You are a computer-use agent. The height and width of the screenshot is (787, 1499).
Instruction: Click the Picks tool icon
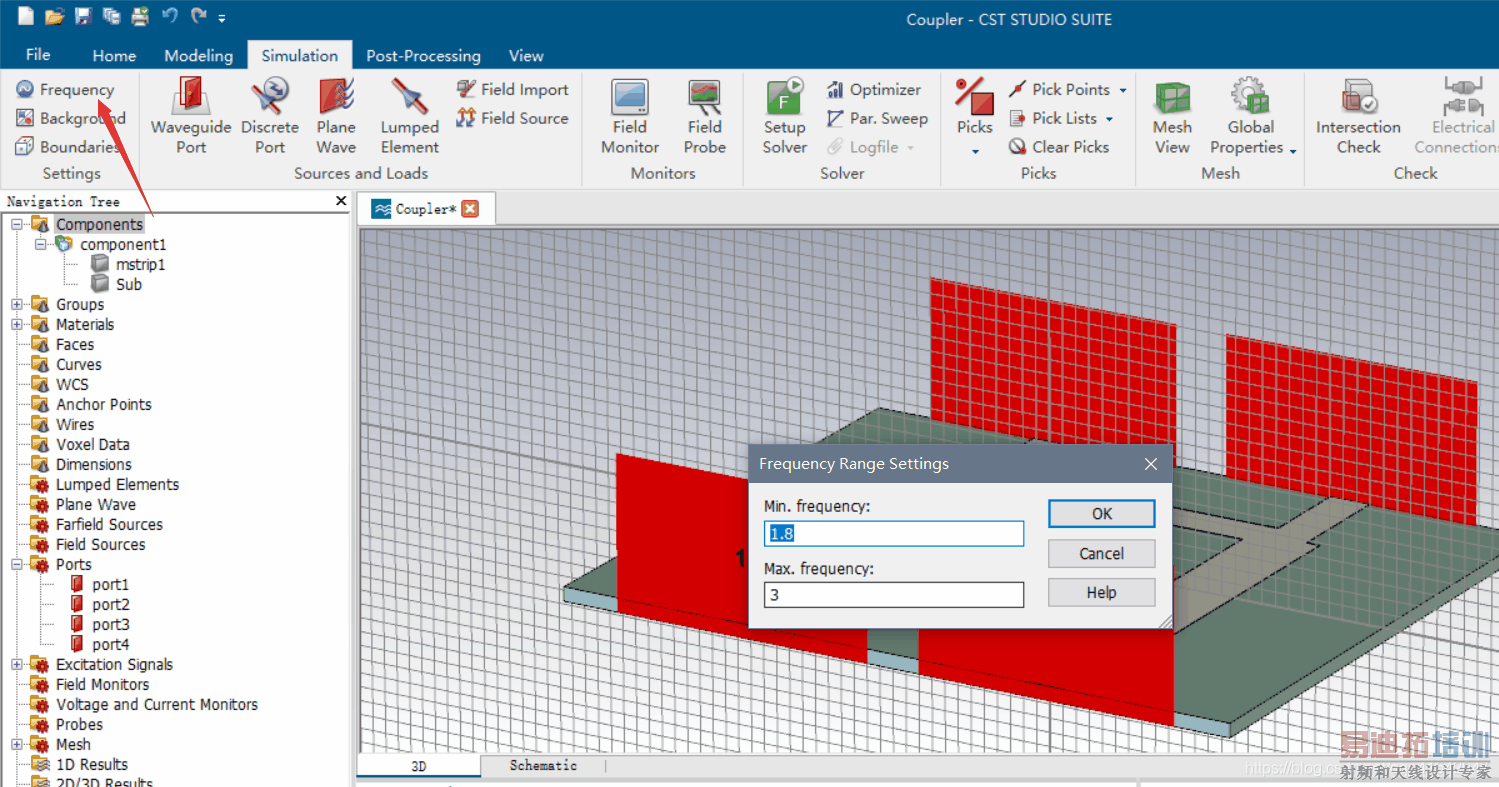pos(974,95)
